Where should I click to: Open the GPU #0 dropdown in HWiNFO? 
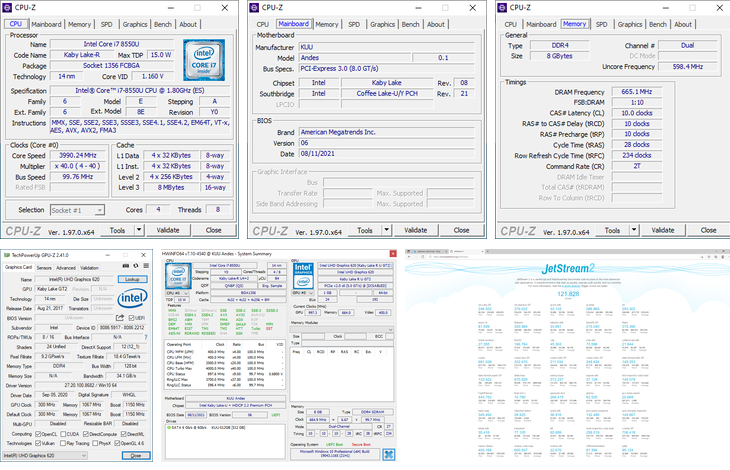pyautogui.click(x=303, y=293)
